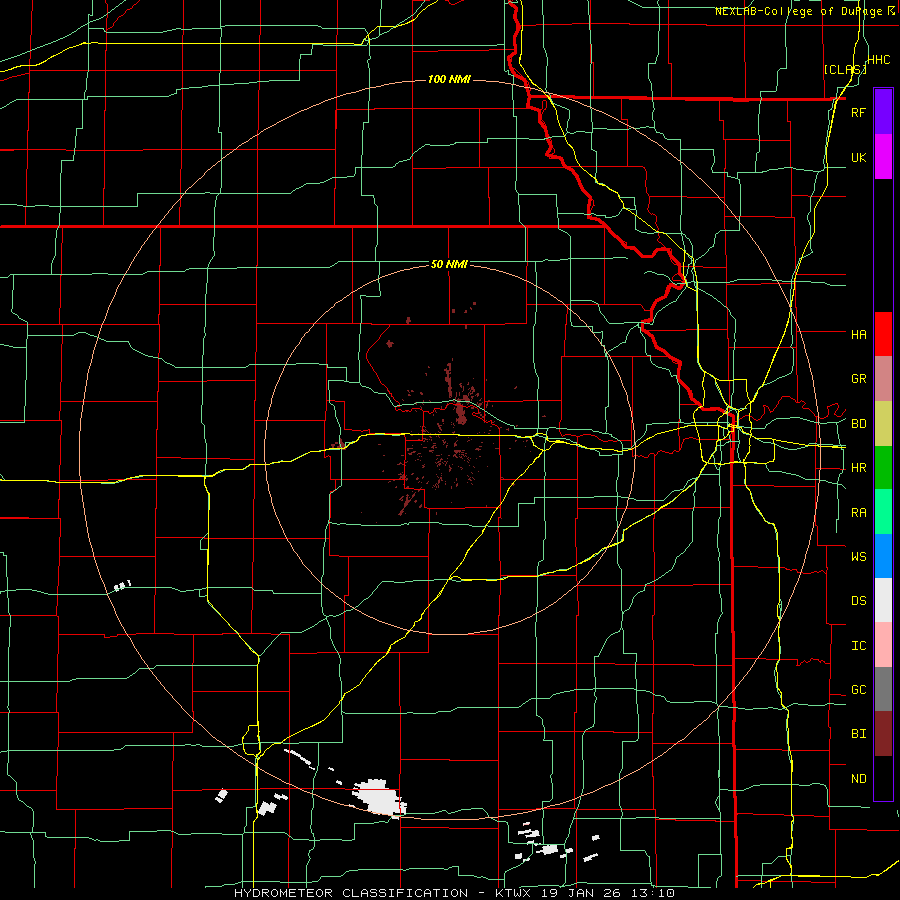The height and width of the screenshot is (900, 900).
Task: Pick the mint green RA legend swatch
Action: [x=883, y=512]
